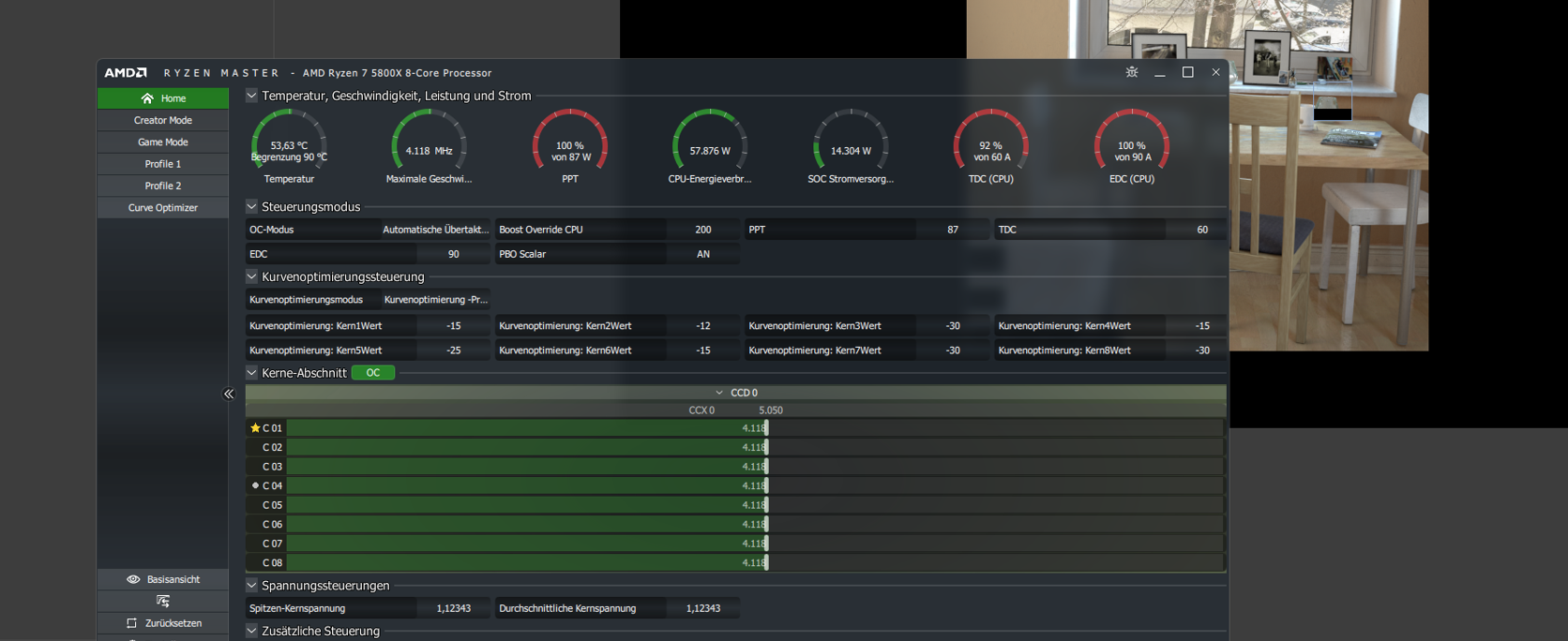Click the CCX 0 5.050 header label
This screenshot has height=641, width=1568.
click(x=736, y=410)
